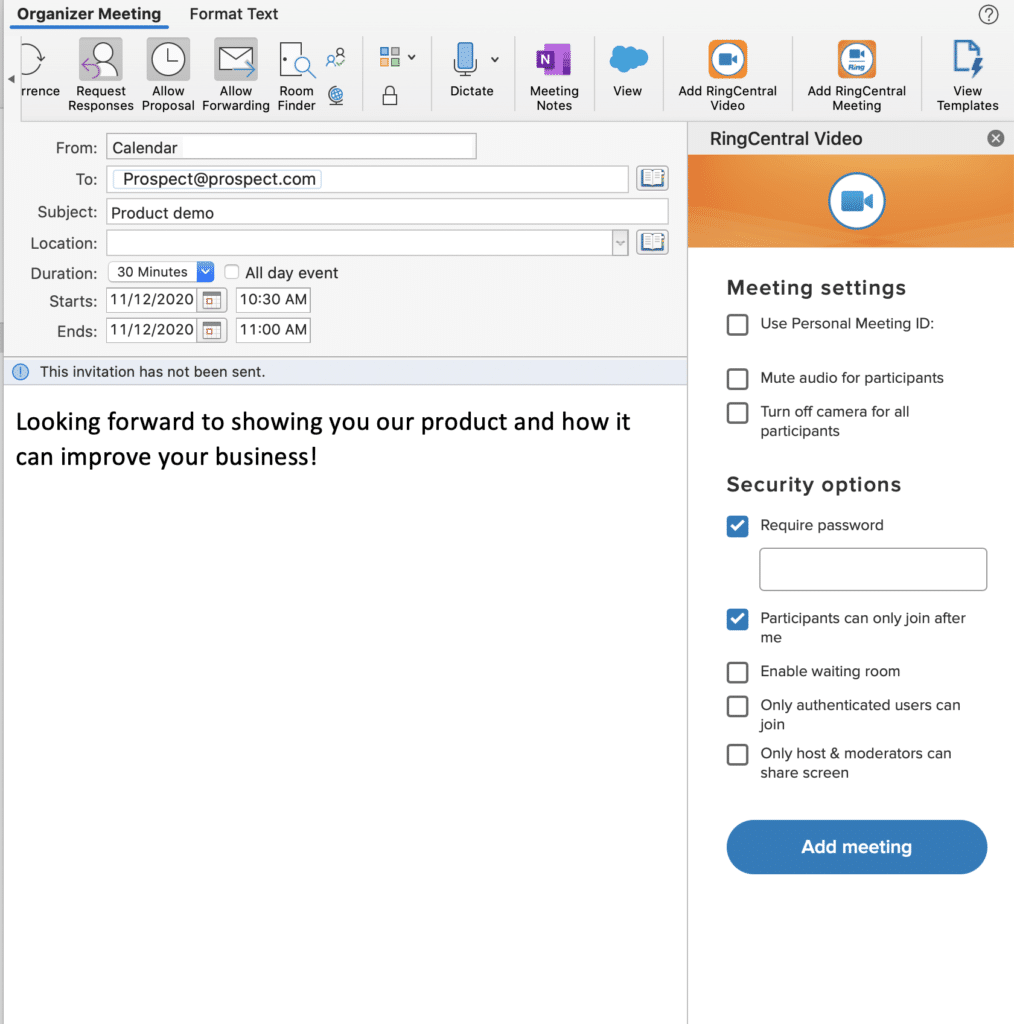
Task: Switch to the Format Text tab
Action: pyautogui.click(x=234, y=14)
